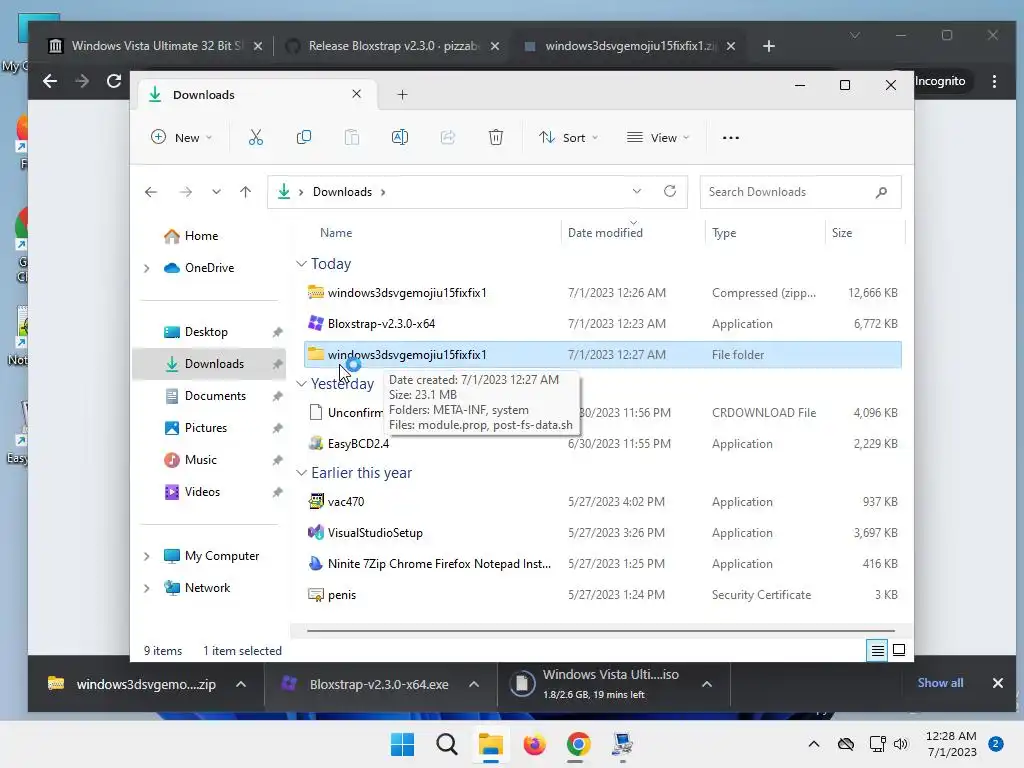Click the Cut scissors icon in toolbar
1024x768 pixels.
(x=255, y=137)
